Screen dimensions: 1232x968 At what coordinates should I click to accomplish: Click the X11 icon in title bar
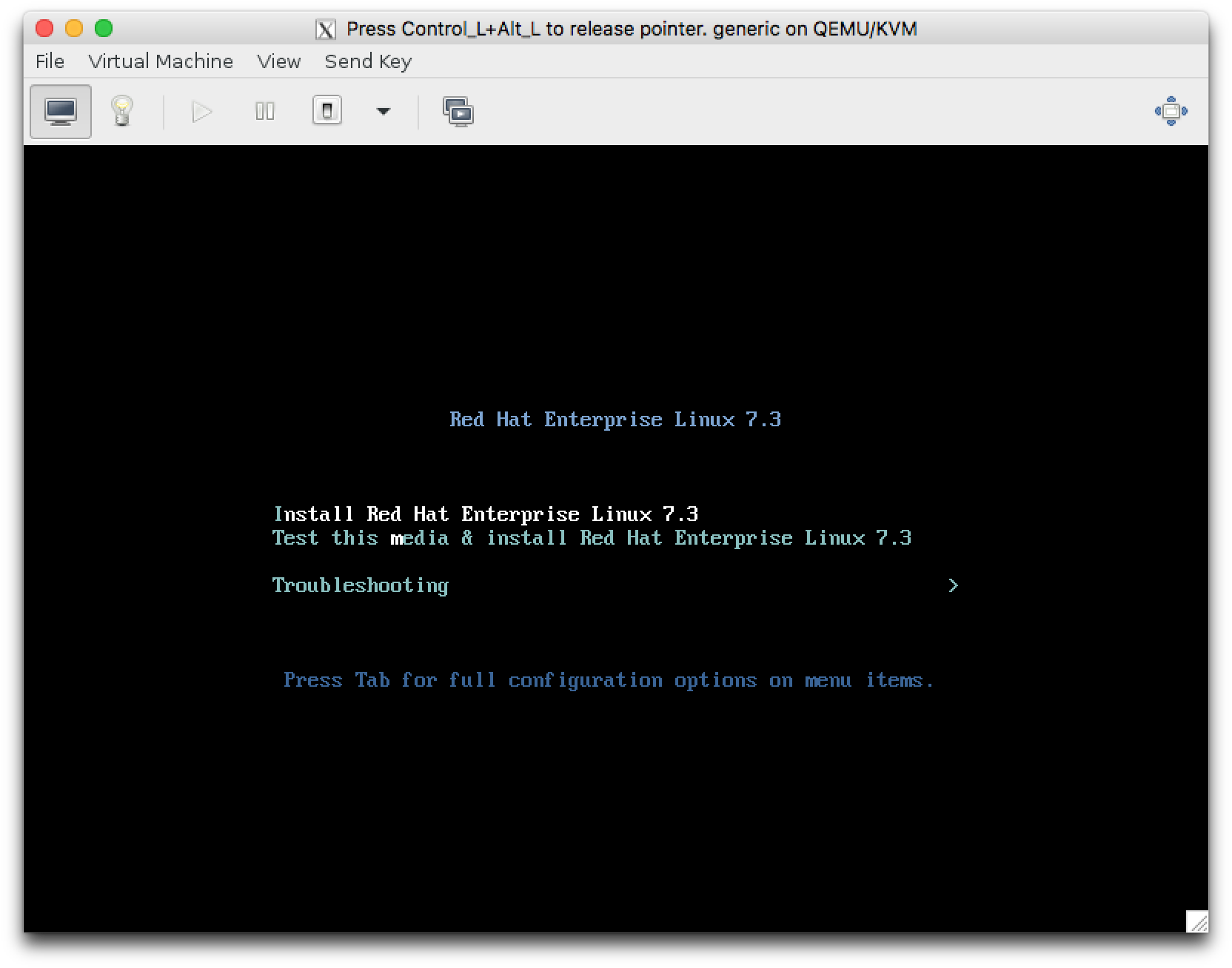click(326, 29)
